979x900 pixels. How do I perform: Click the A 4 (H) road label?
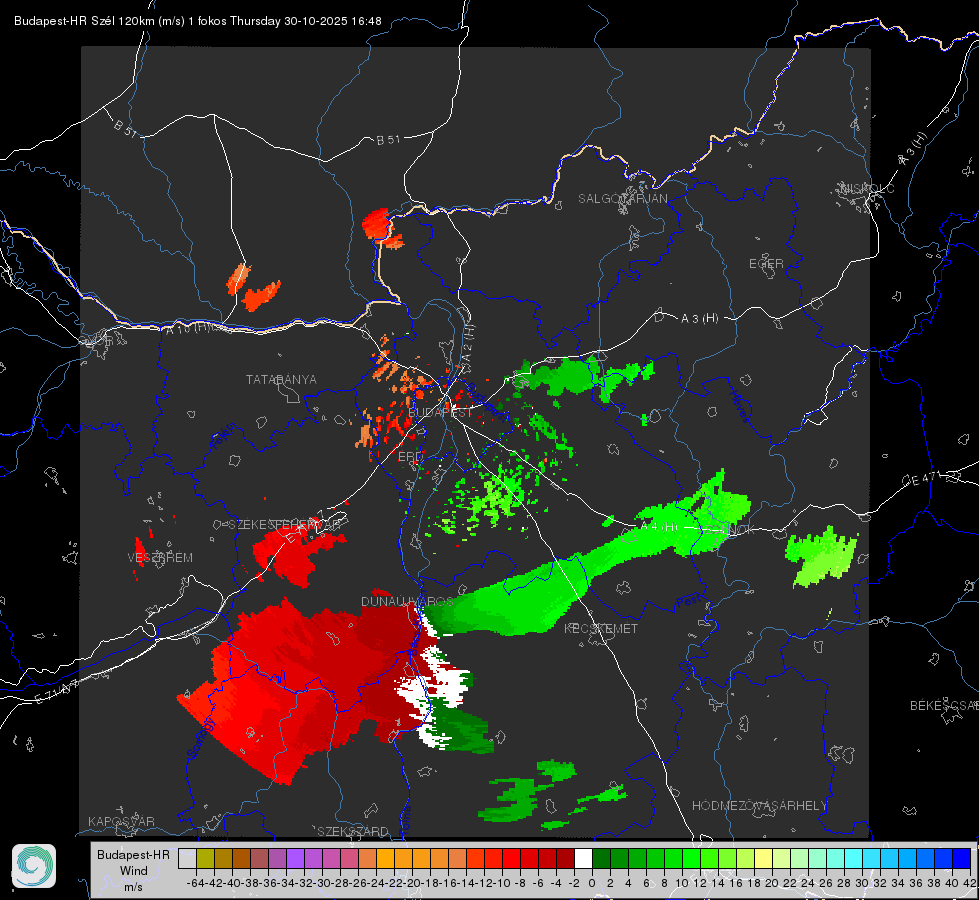pyautogui.click(x=659, y=527)
